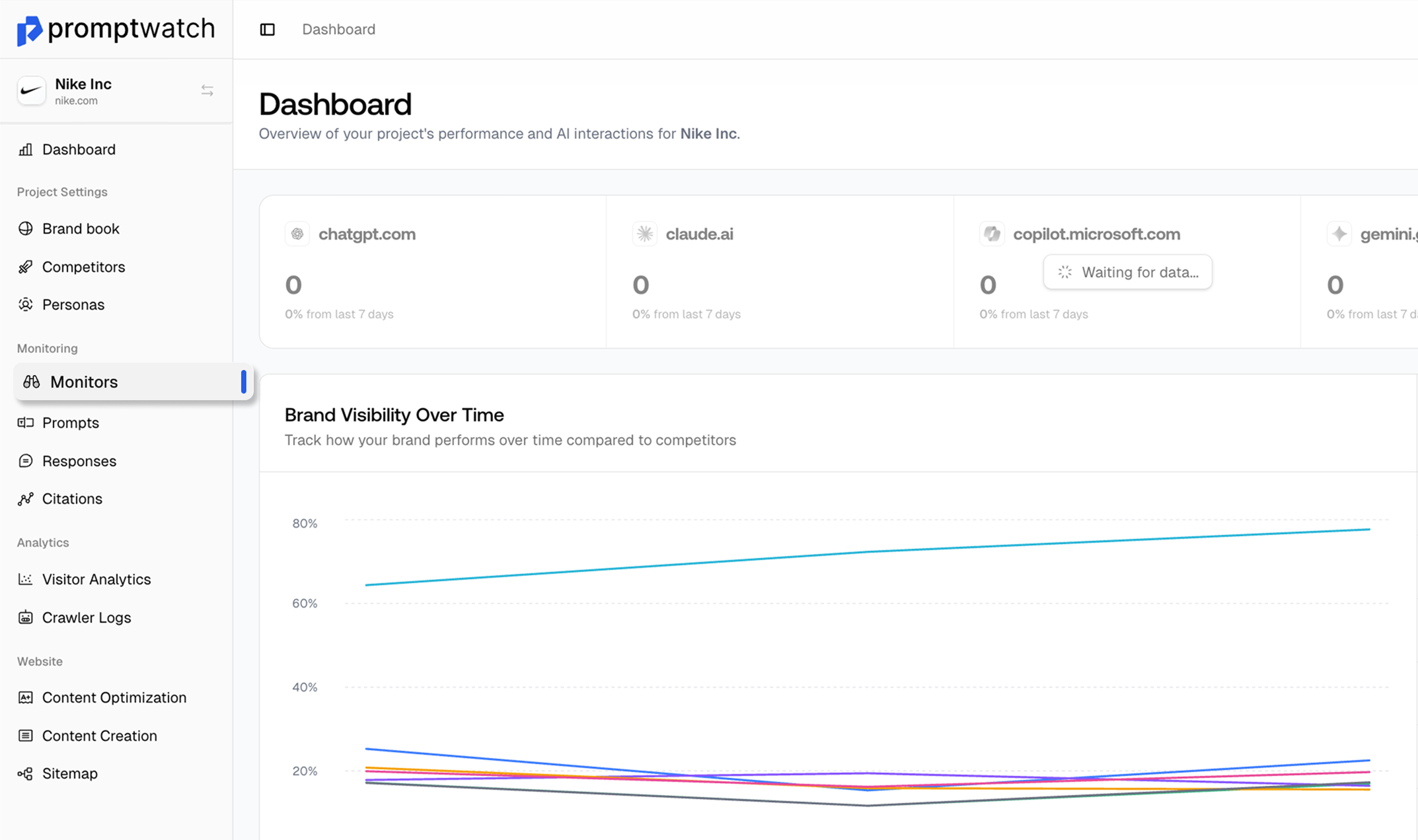Click the teal top line in the visibility chart

867,551
